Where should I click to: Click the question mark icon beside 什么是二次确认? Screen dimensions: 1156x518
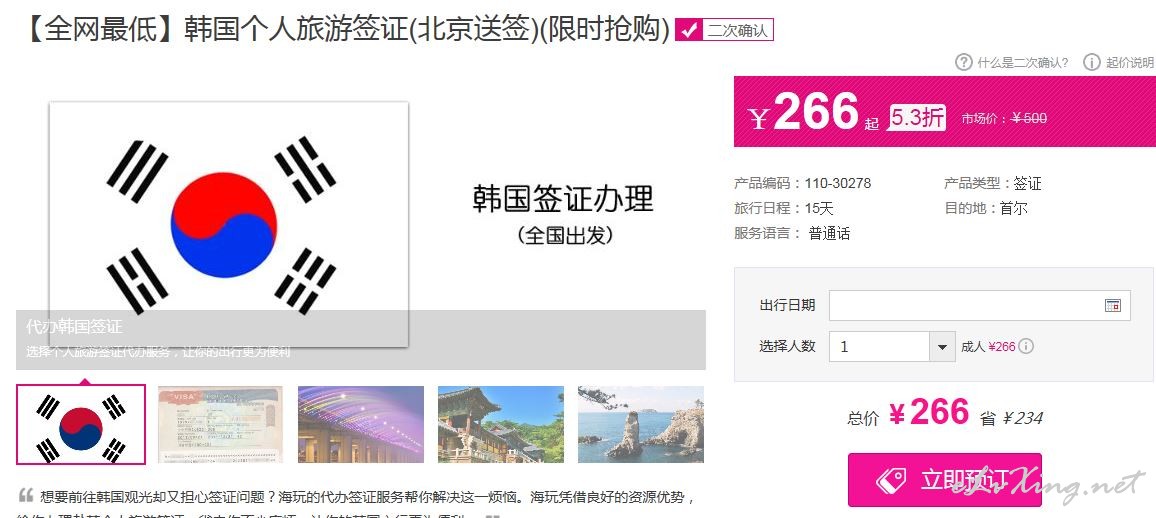tap(963, 62)
